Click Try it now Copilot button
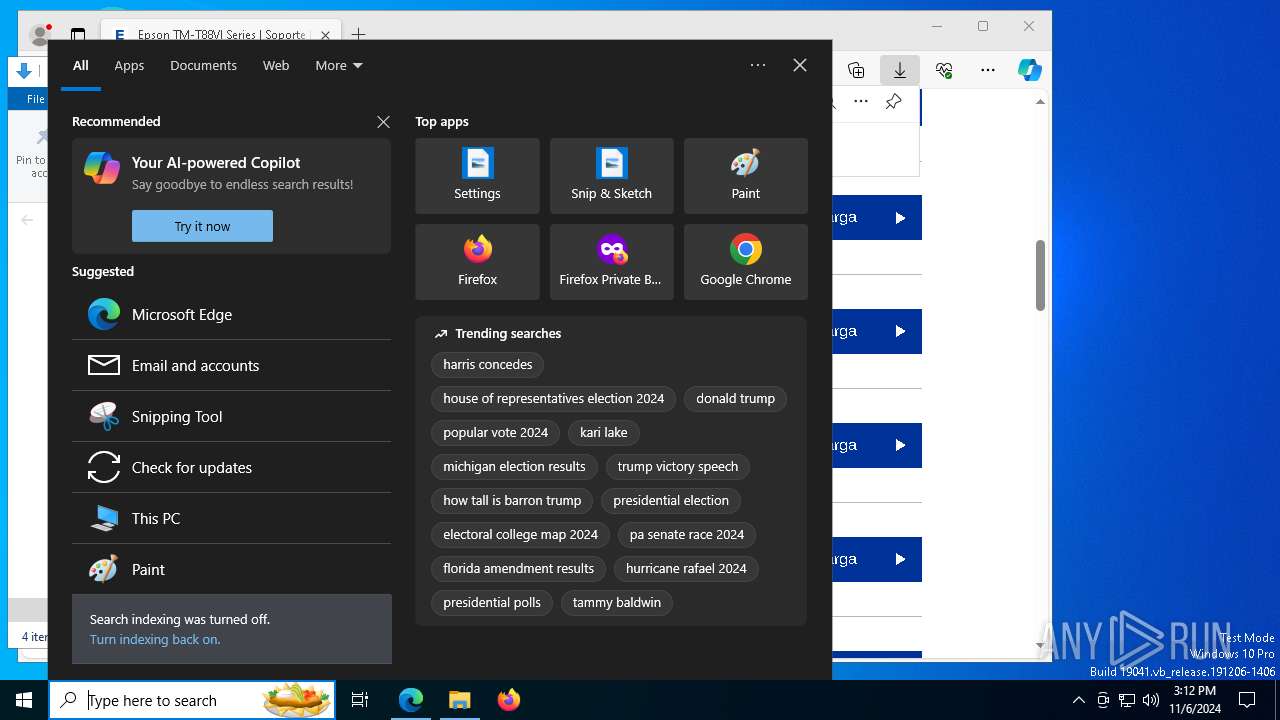The image size is (1280, 720). click(202, 226)
